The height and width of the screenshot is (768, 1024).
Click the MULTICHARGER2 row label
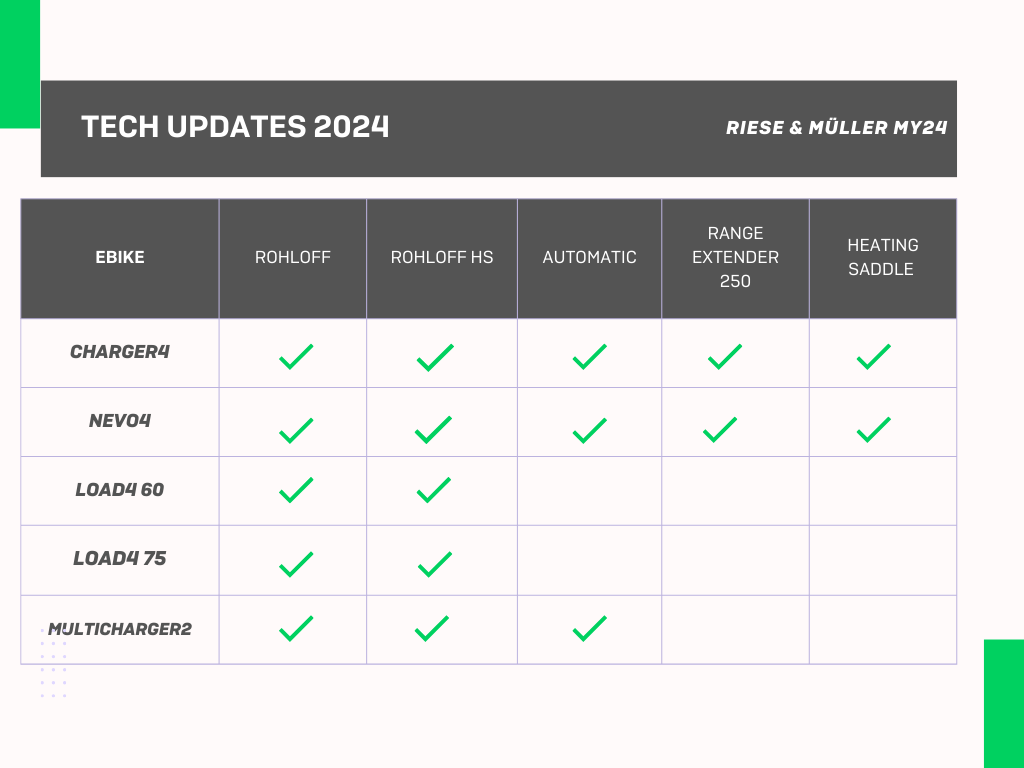click(x=120, y=629)
